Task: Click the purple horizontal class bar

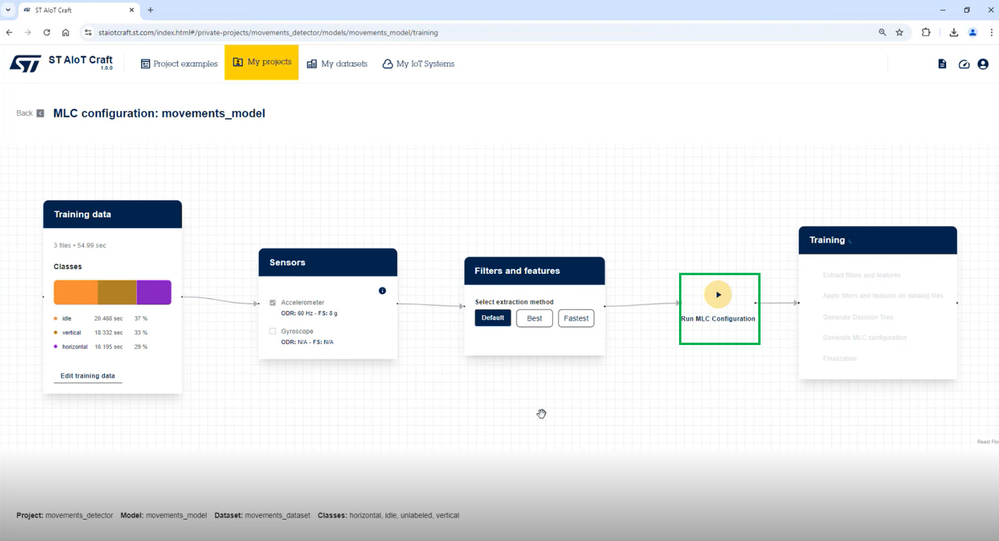Action: (x=154, y=292)
